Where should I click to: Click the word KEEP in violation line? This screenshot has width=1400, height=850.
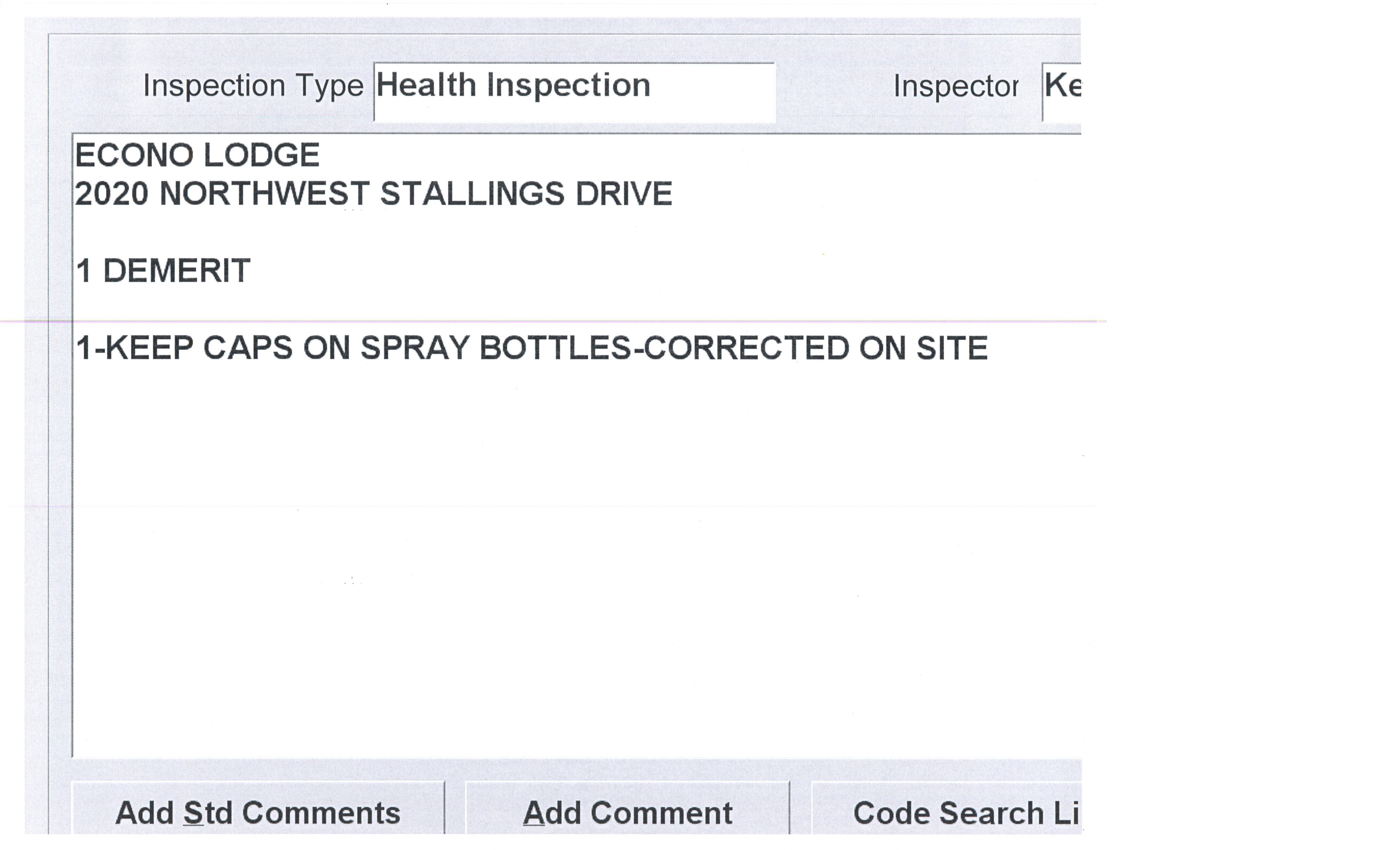(149, 348)
